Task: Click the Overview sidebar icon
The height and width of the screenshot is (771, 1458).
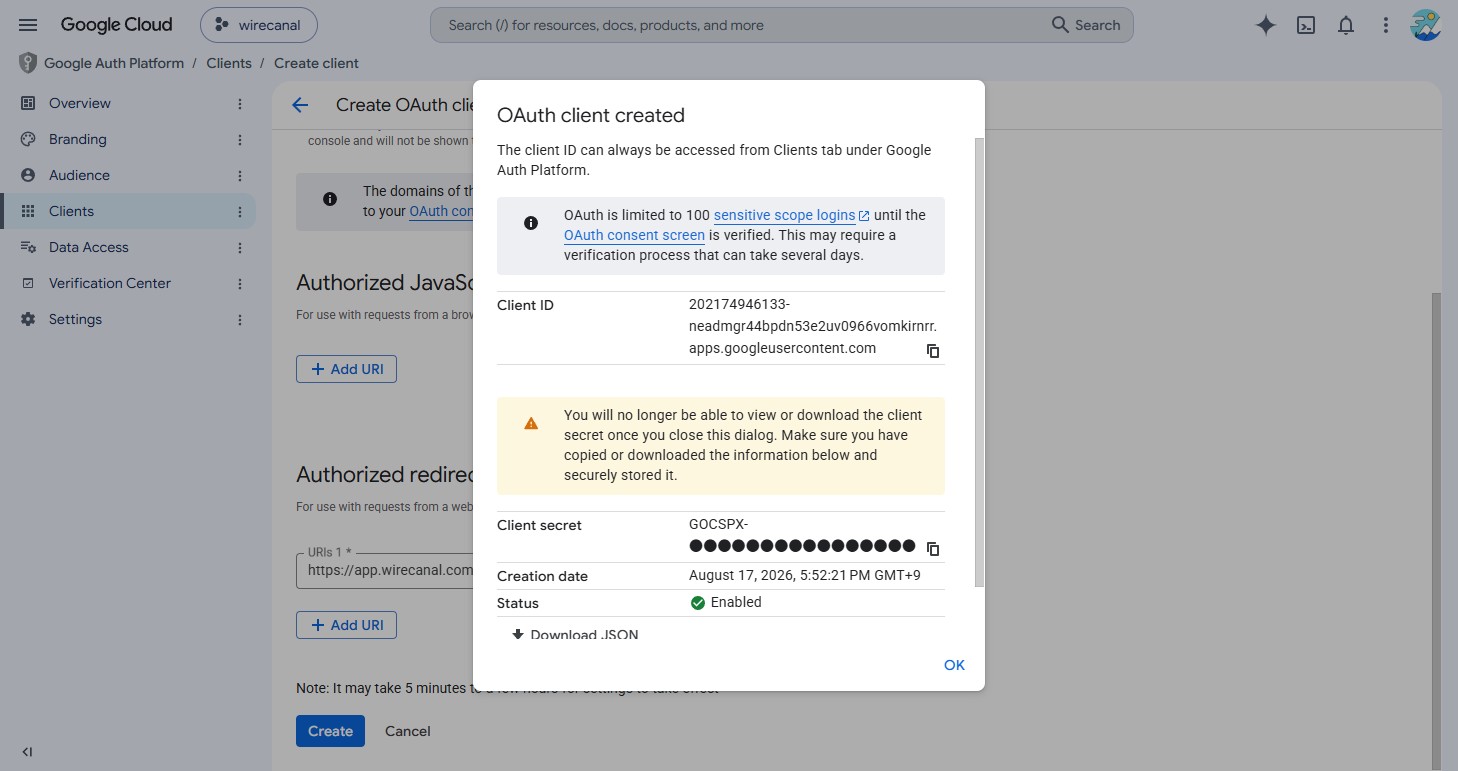Action: click(28, 103)
